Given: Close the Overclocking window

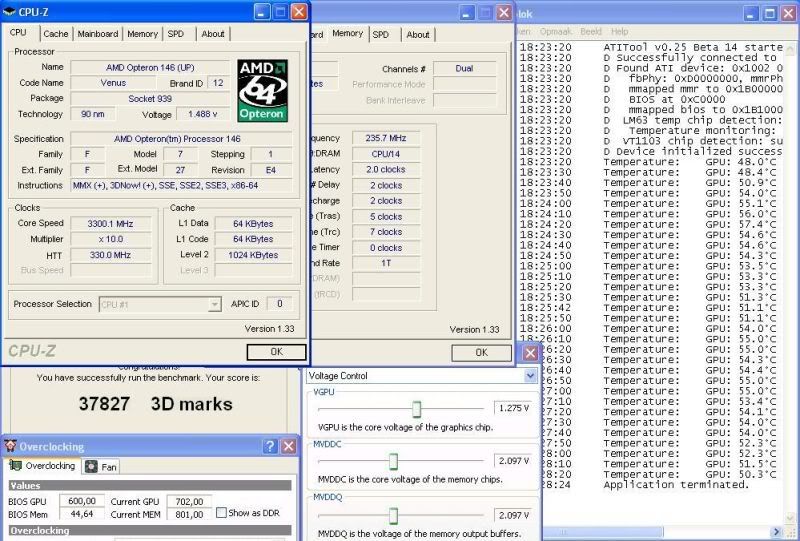Looking at the screenshot, I should 288,447.
